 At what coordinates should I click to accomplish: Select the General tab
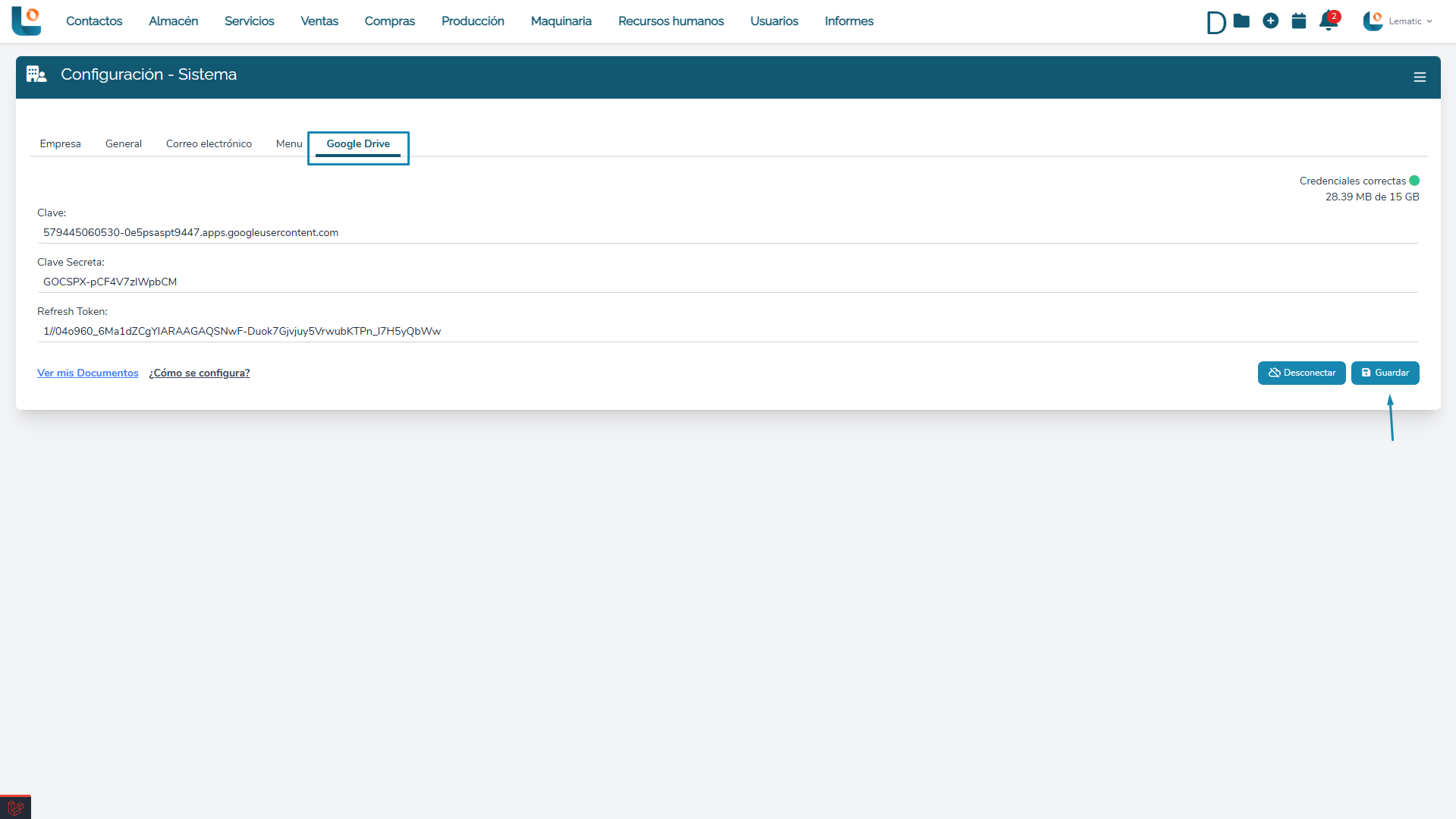[x=123, y=144]
